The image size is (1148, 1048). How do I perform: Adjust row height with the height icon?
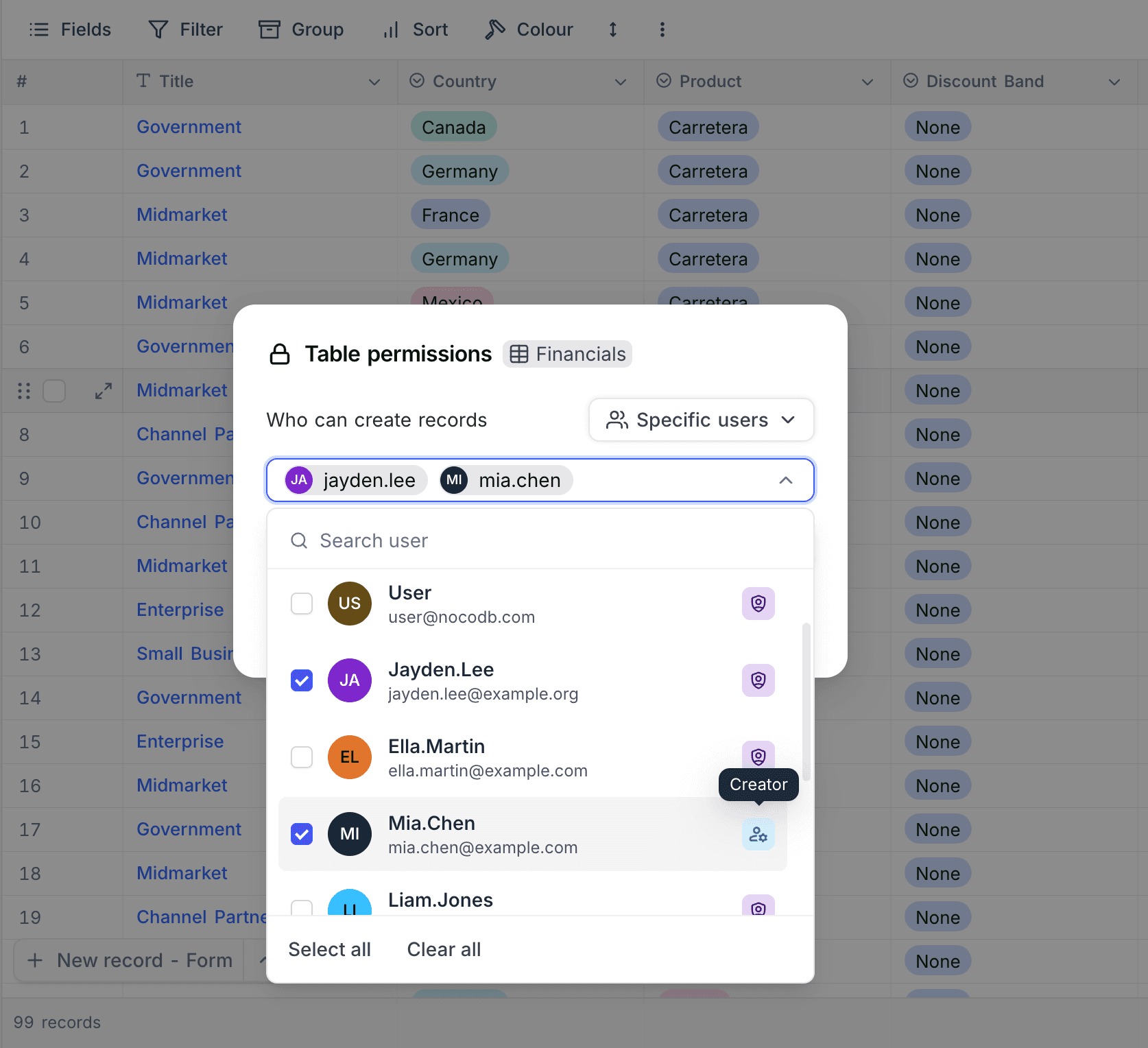pyautogui.click(x=612, y=29)
